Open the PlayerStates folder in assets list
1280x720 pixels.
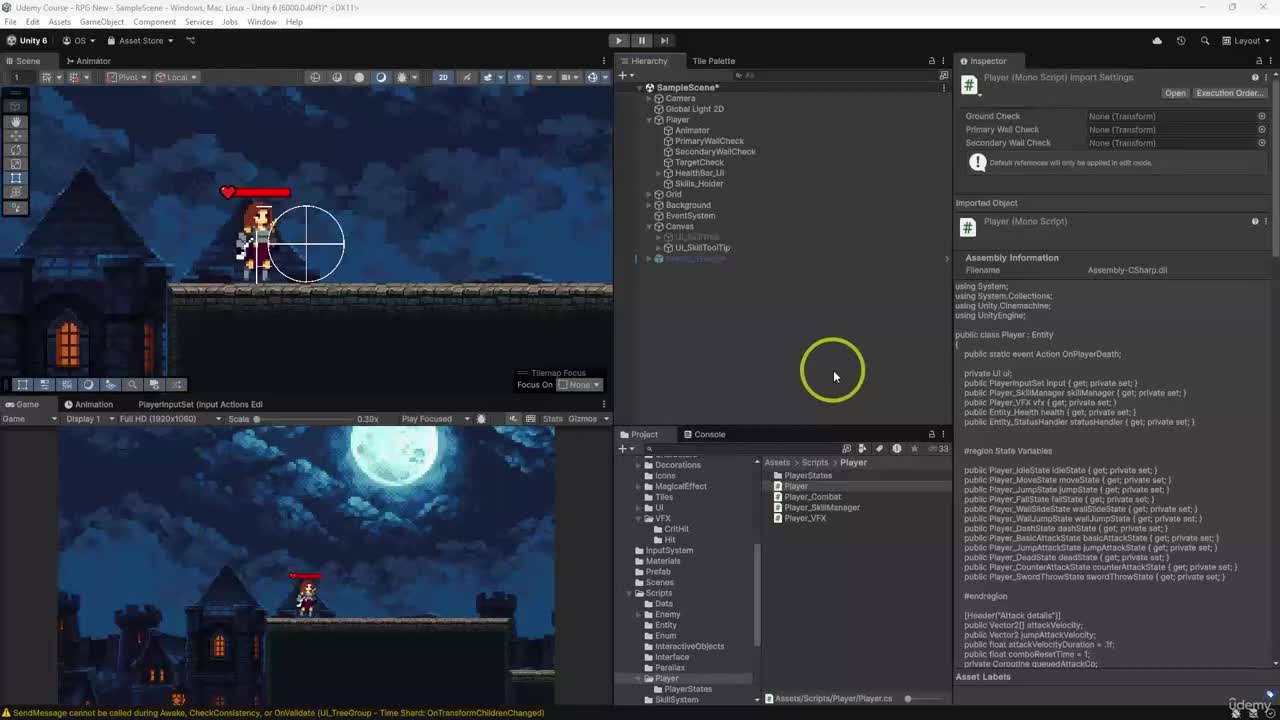click(x=807, y=476)
